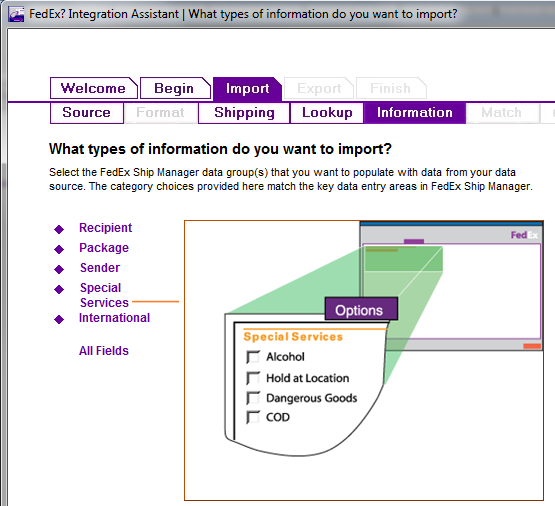The image size is (555, 506).
Task: Choose the Special Services data group
Action: [104, 295]
